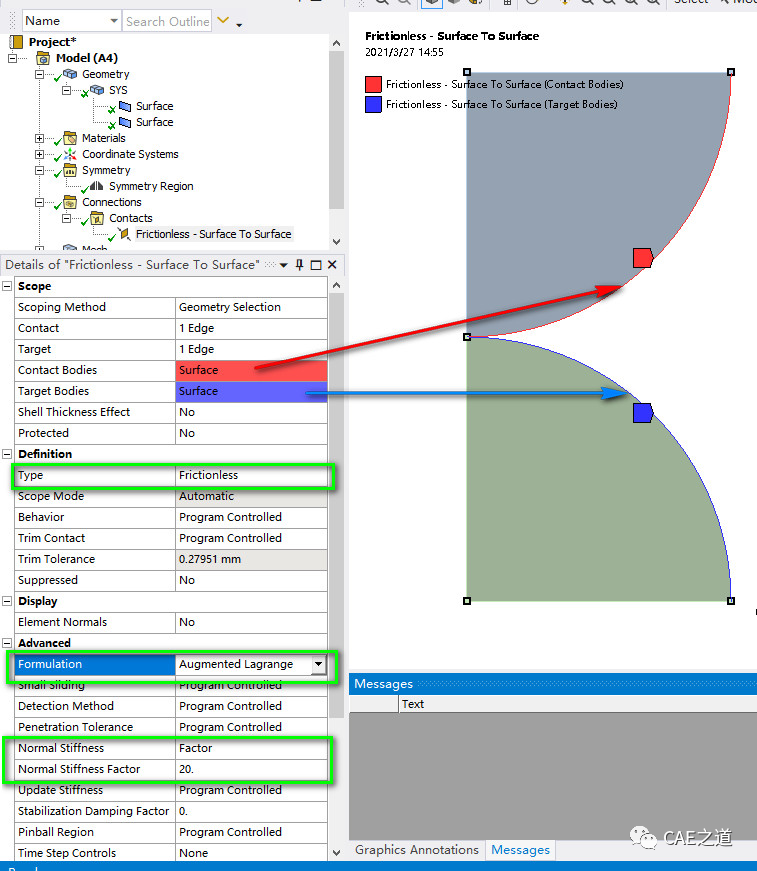Image resolution: width=757 pixels, height=871 pixels.
Task: Click the blue target body tag in the viewport
Action: (x=643, y=413)
